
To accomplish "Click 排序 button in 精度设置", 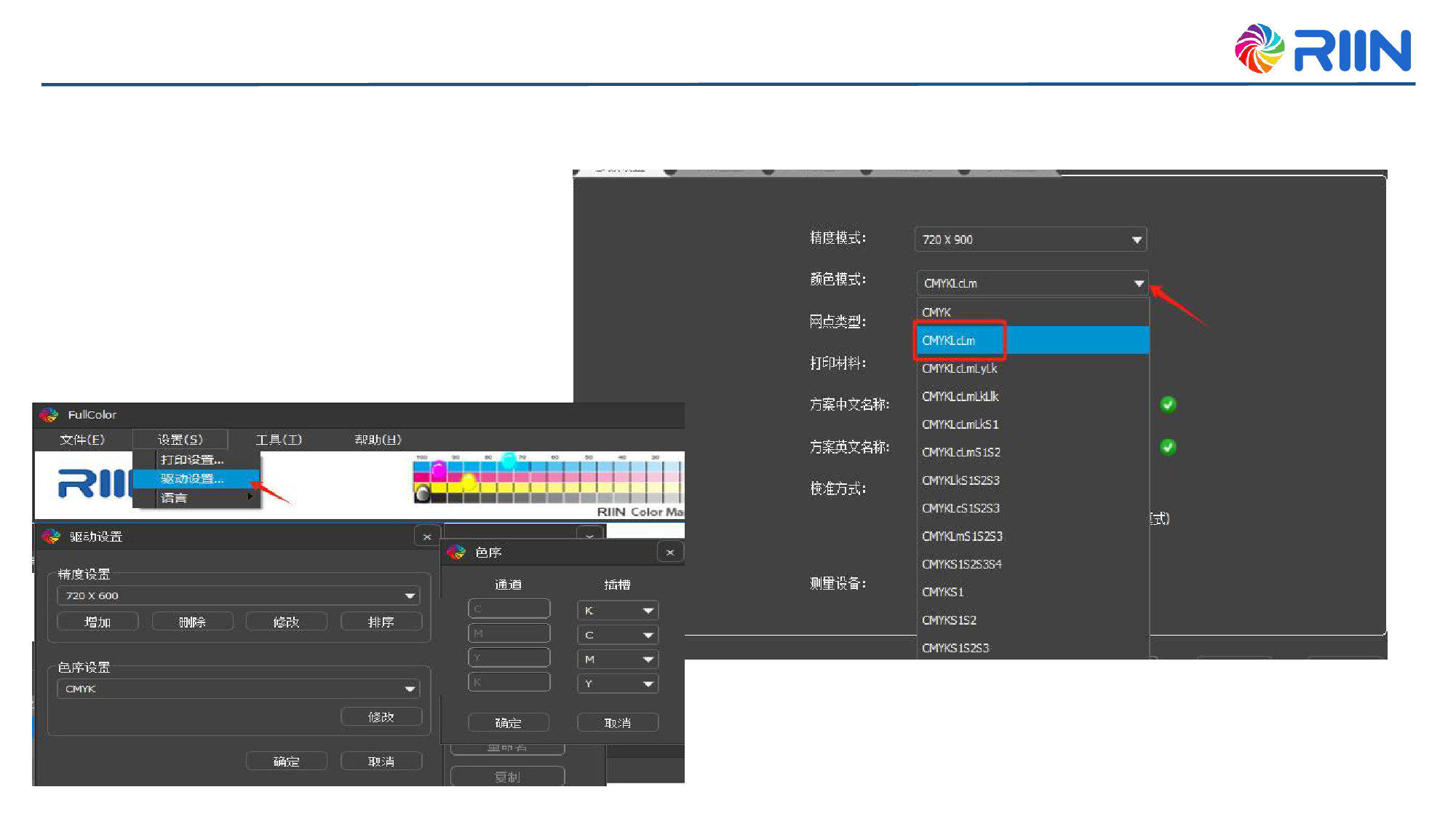I will coord(381,622).
